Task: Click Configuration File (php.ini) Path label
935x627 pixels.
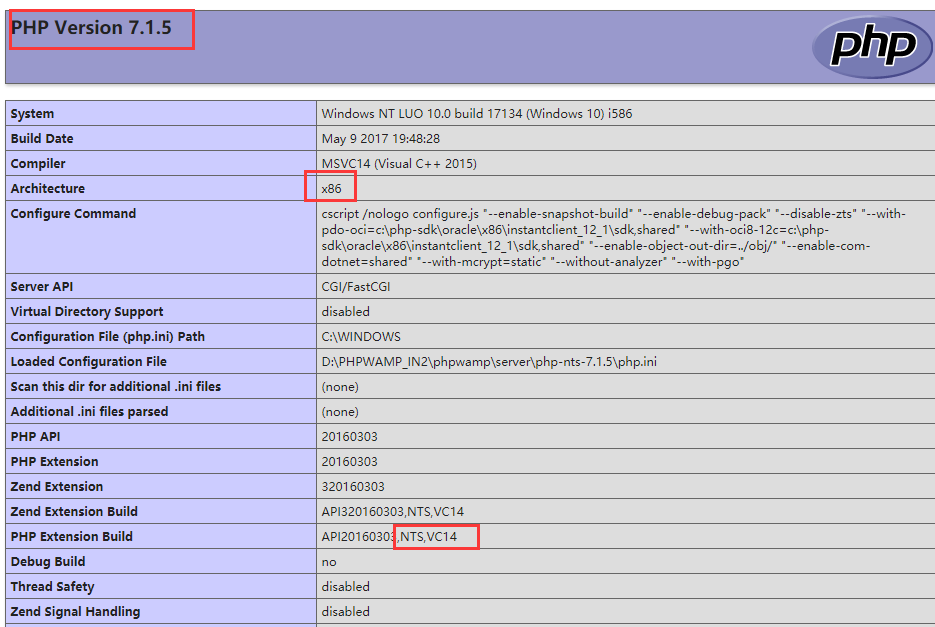Action: pos(107,336)
